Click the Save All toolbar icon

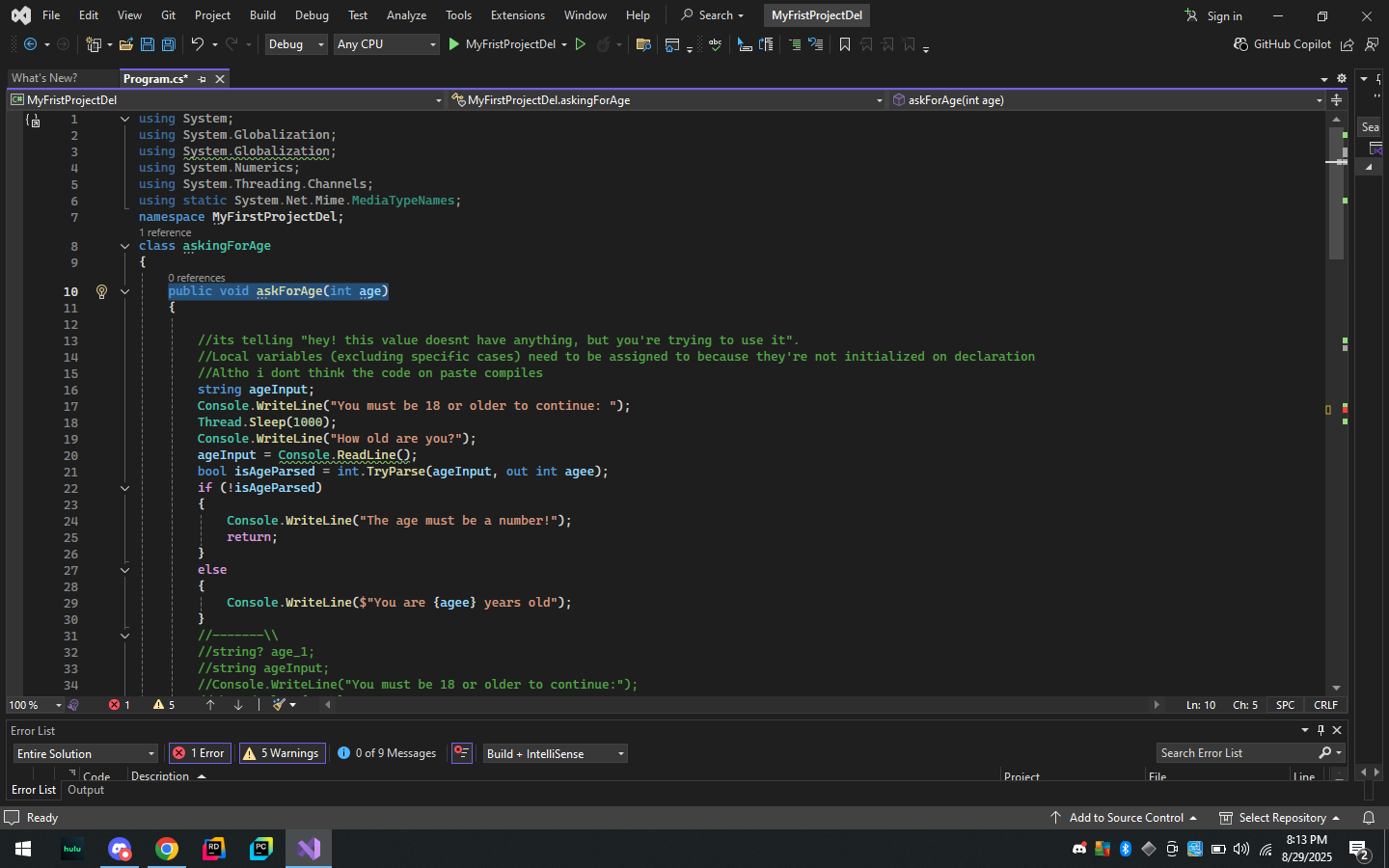point(168,44)
